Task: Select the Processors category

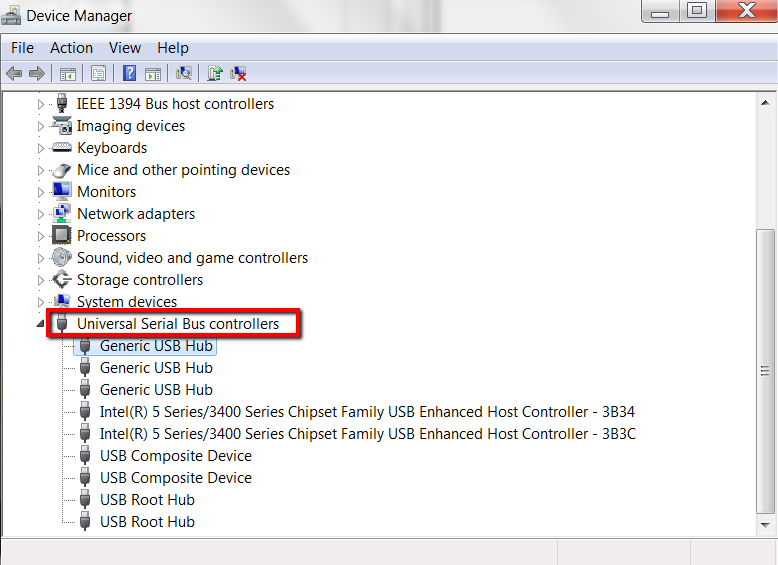Action: (111, 236)
